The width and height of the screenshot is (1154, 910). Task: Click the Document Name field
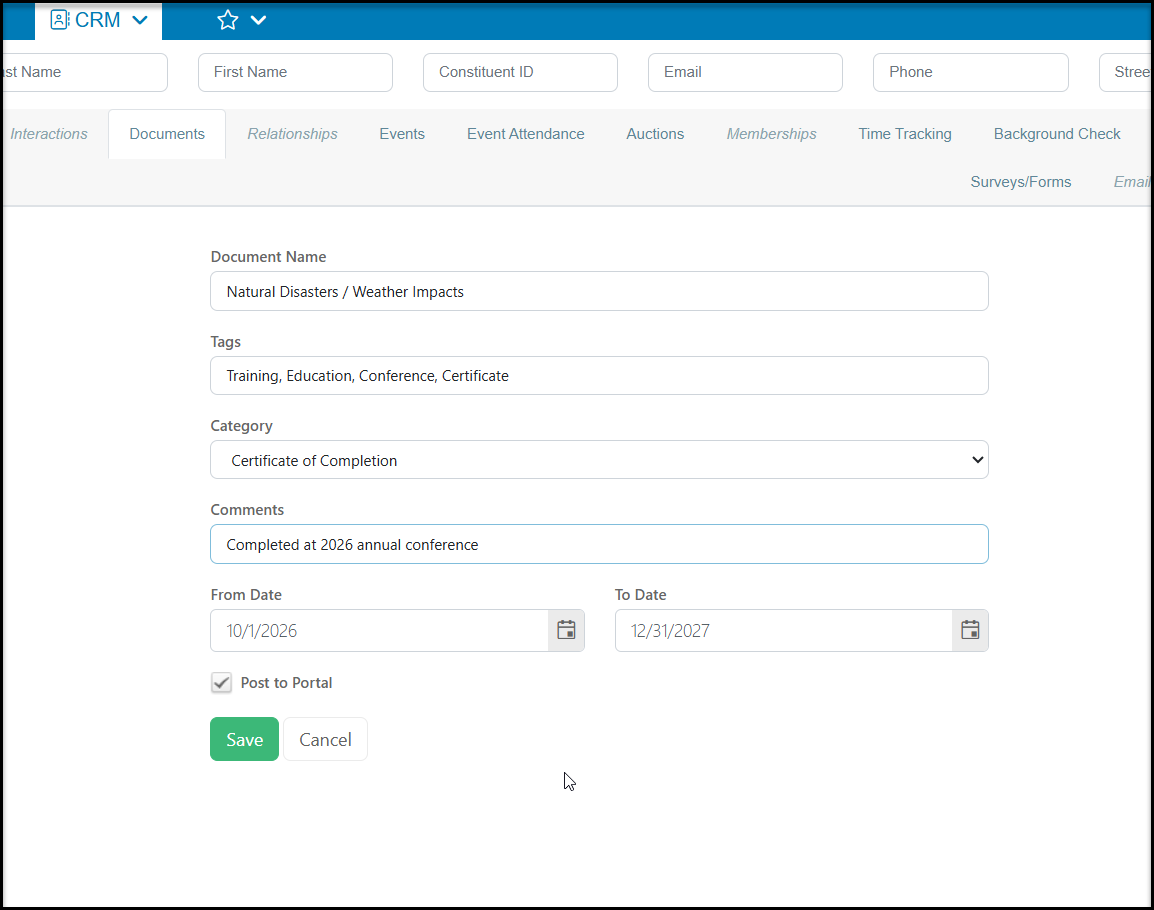[599, 292]
